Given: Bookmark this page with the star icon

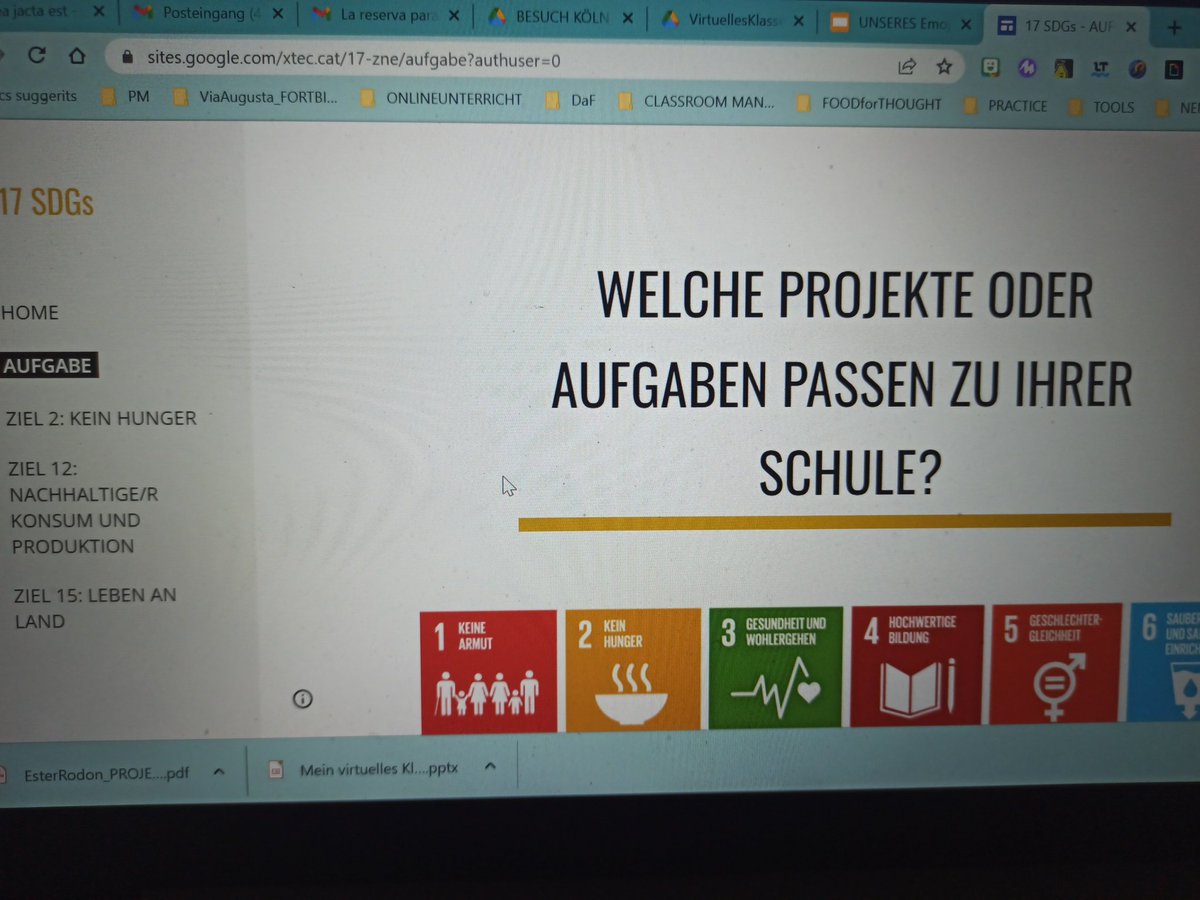Looking at the screenshot, I should pyautogui.click(x=944, y=66).
